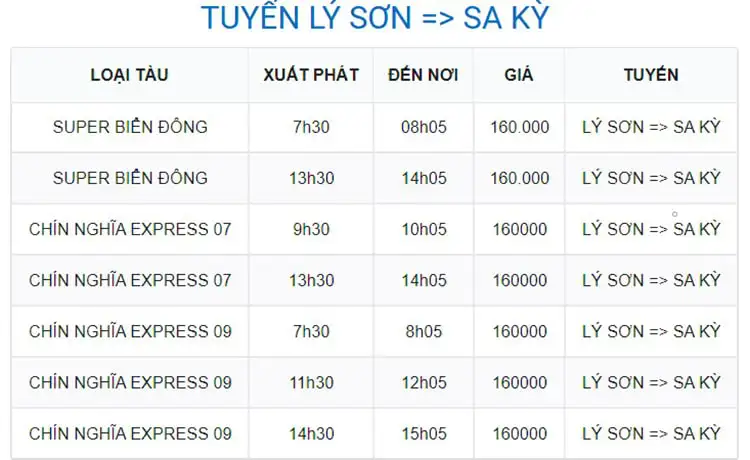This screenshot has height=460, width=750.
Task: Select CHÍN NGHĨA EXPRESS 09 departing at 14h30
Action: 130,434
